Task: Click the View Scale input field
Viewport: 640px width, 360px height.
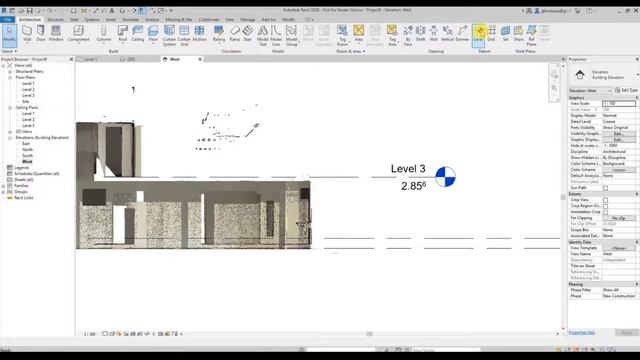Action: 619,104
